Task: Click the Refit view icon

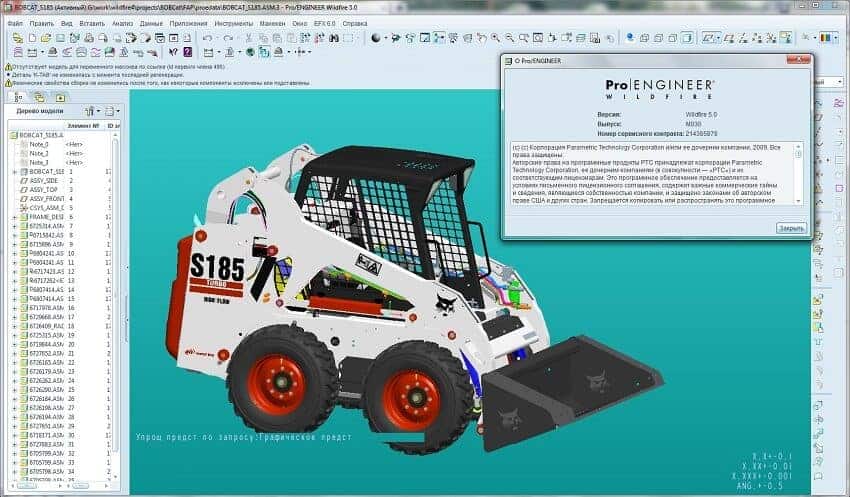Action: tap(538, 38)
